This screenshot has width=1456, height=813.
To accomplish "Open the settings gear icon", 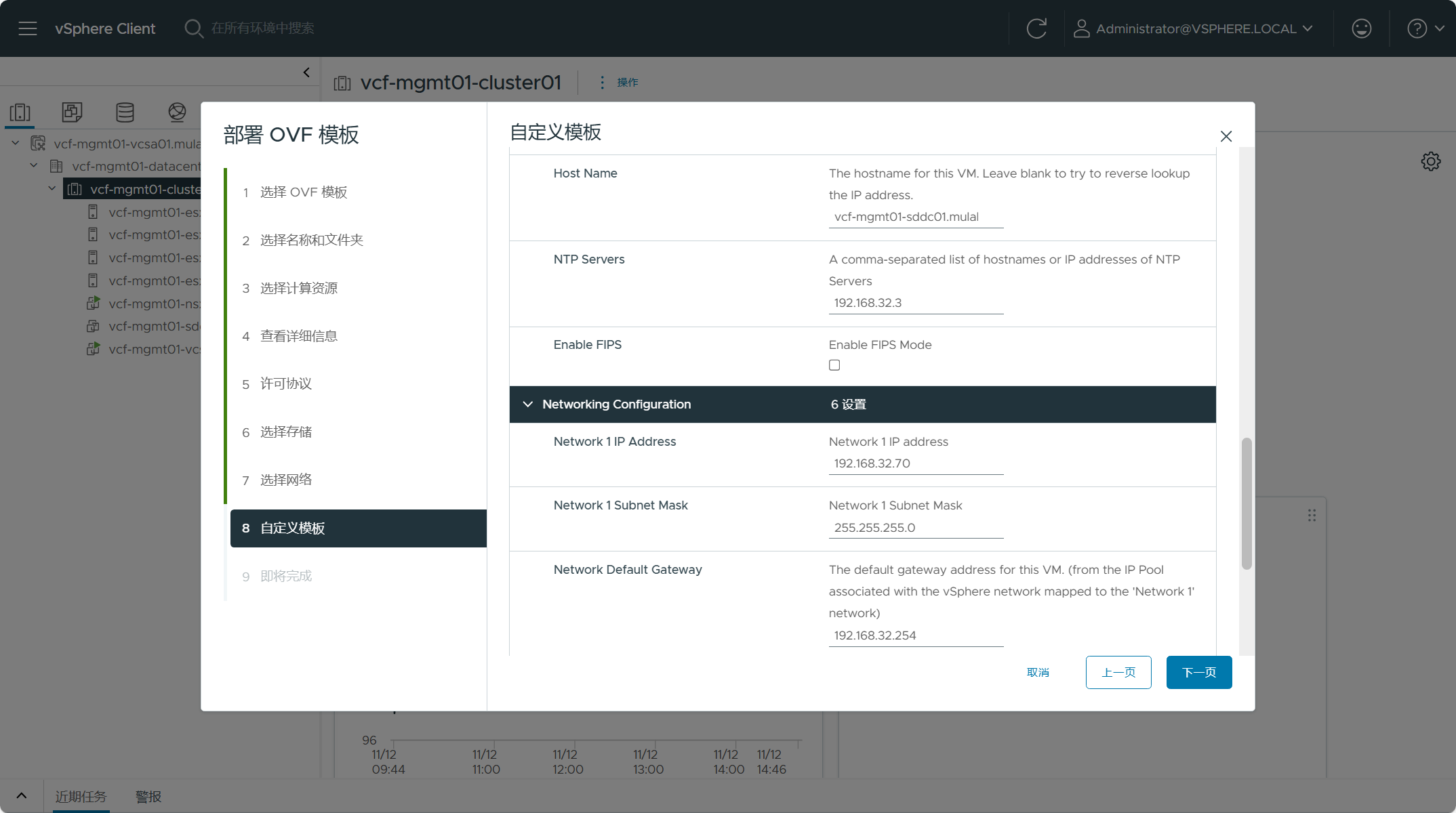I will tap(1430, 161).
